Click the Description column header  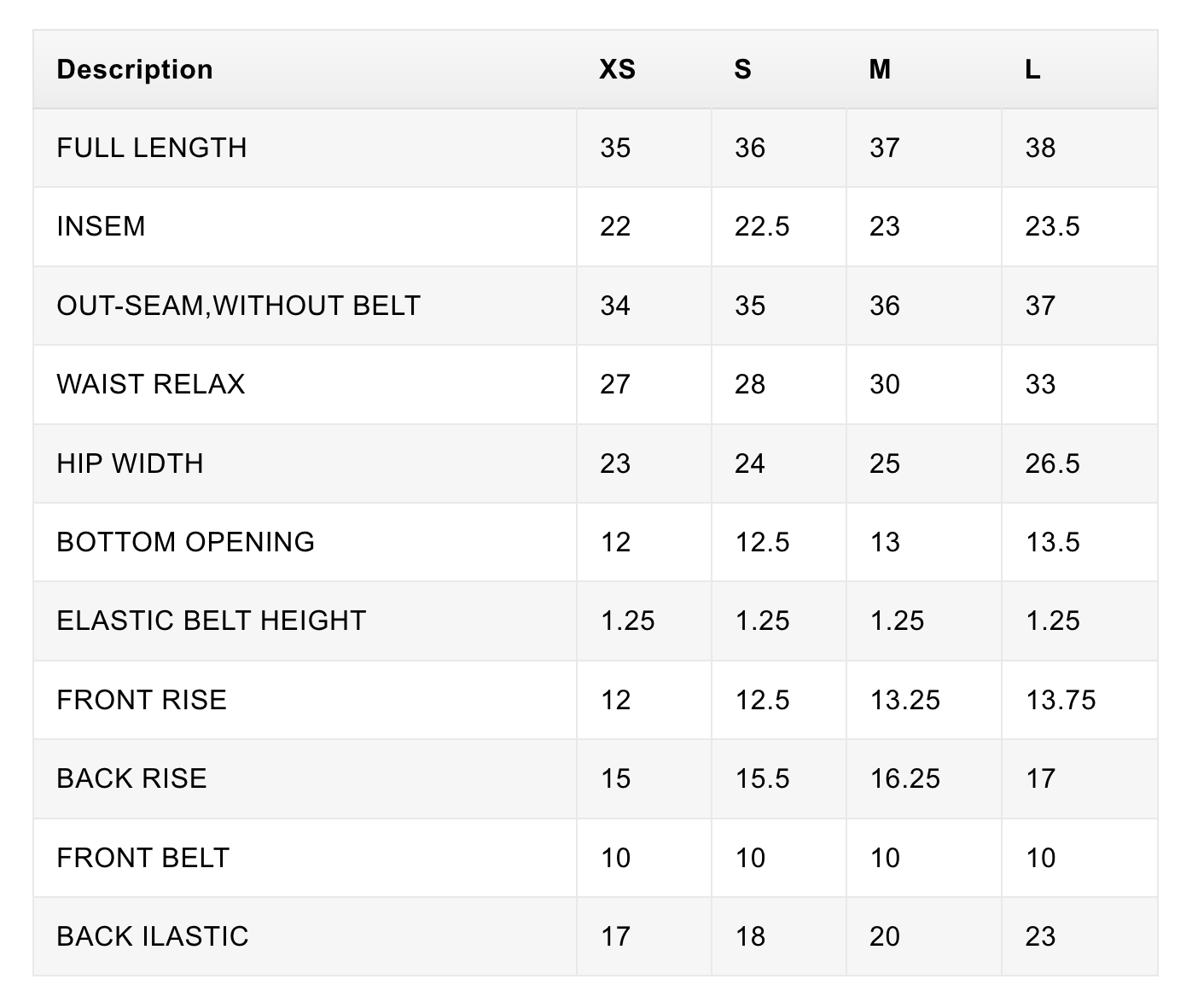click(x=135, y=69)
